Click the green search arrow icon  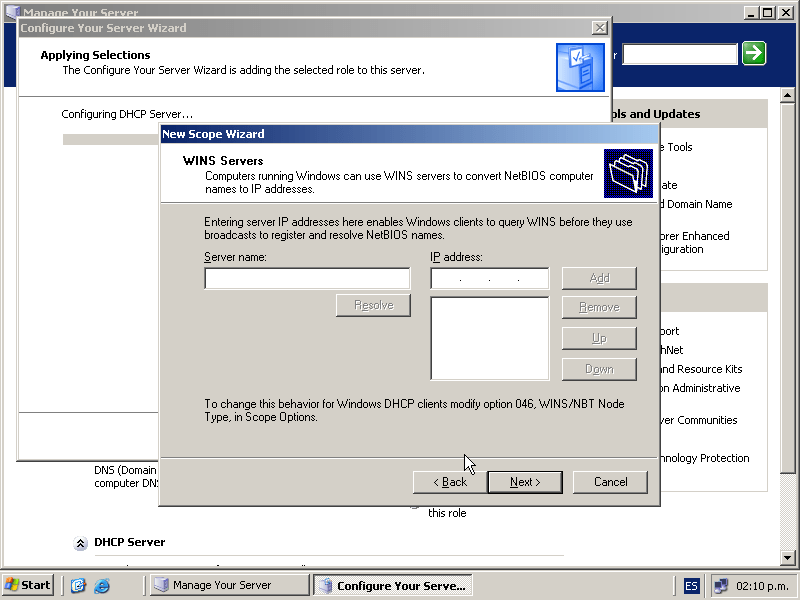754,54
